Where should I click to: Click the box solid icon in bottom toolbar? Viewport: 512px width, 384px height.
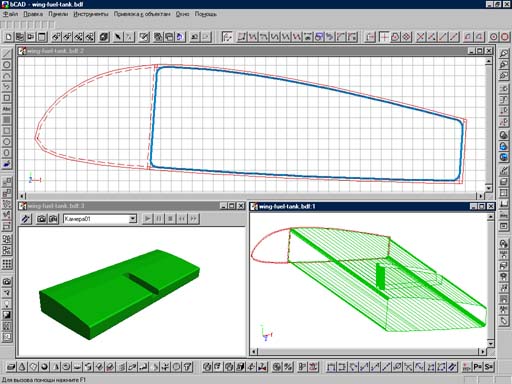point(11,367)
